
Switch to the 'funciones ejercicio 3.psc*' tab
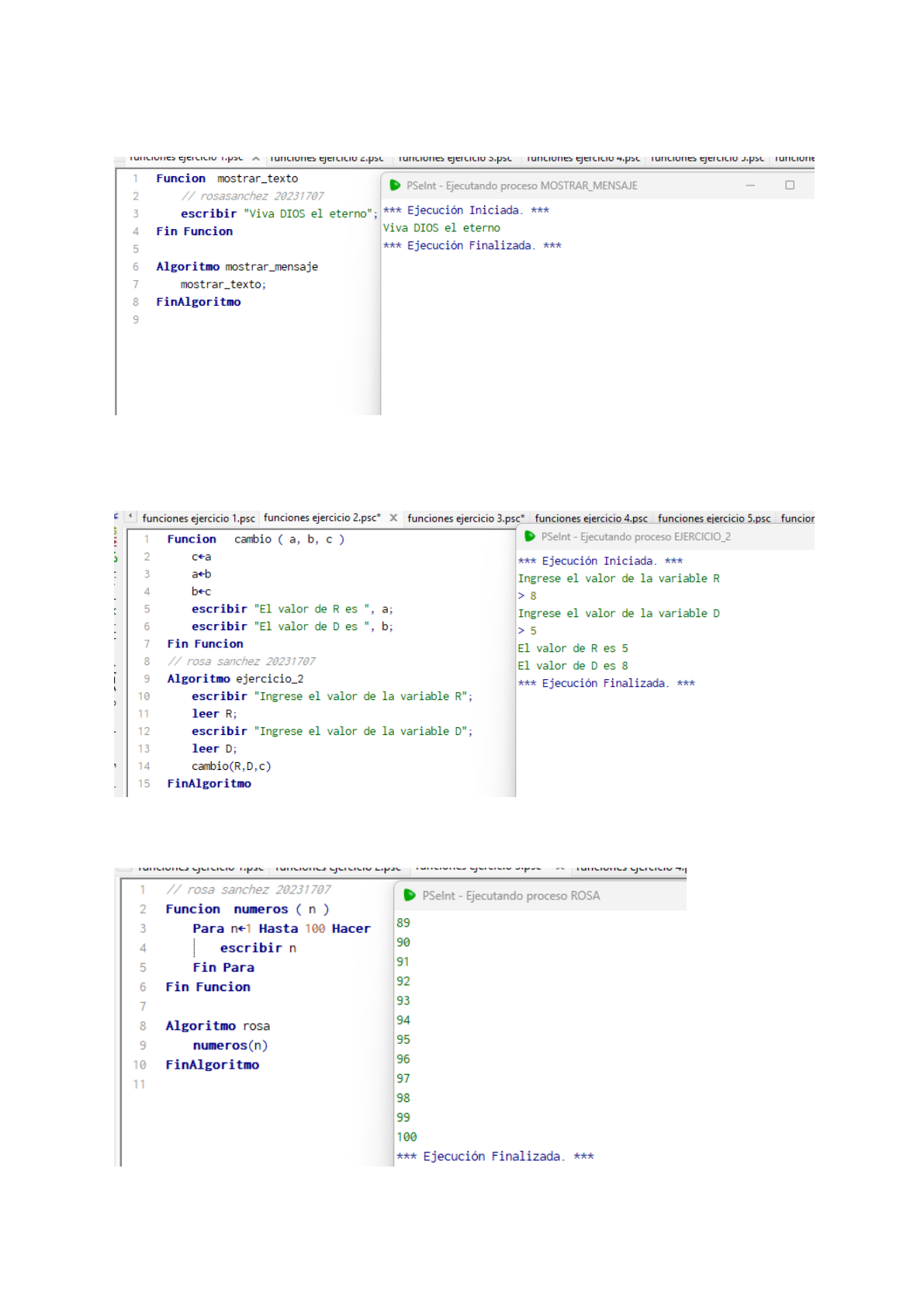click(x=465, y=518)
